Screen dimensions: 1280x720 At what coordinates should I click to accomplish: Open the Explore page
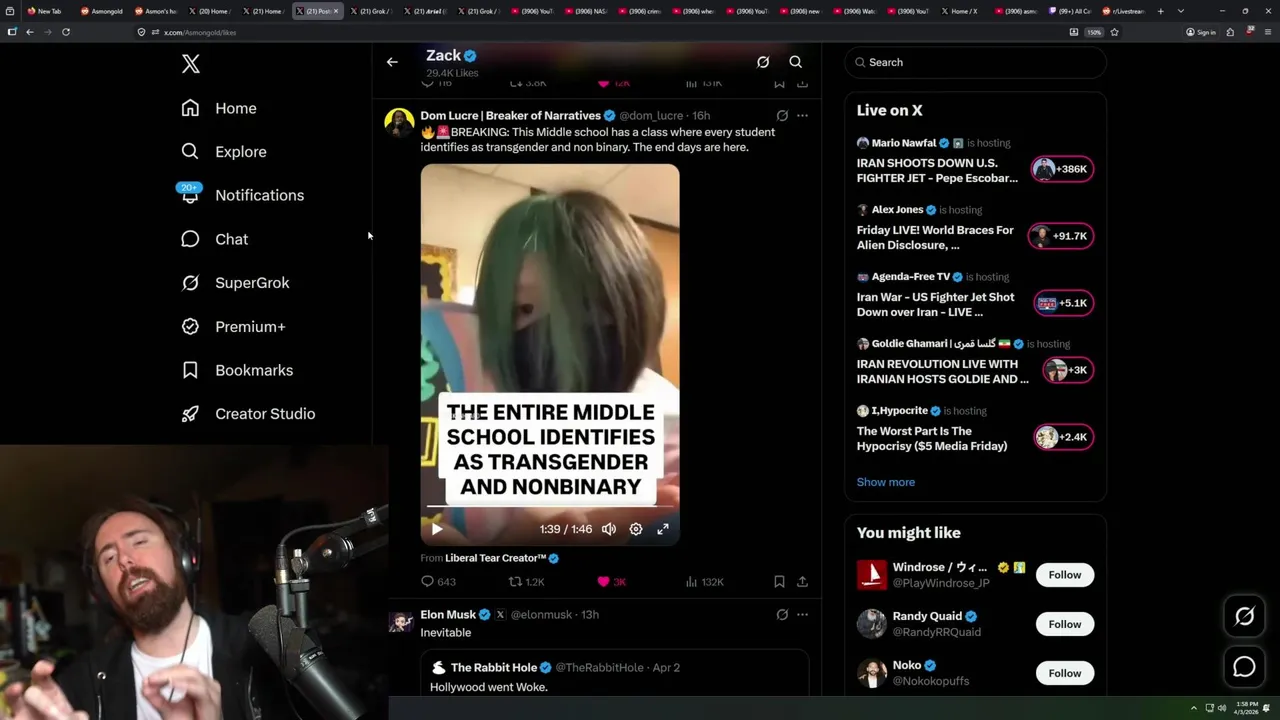click(x=223, y=152)
